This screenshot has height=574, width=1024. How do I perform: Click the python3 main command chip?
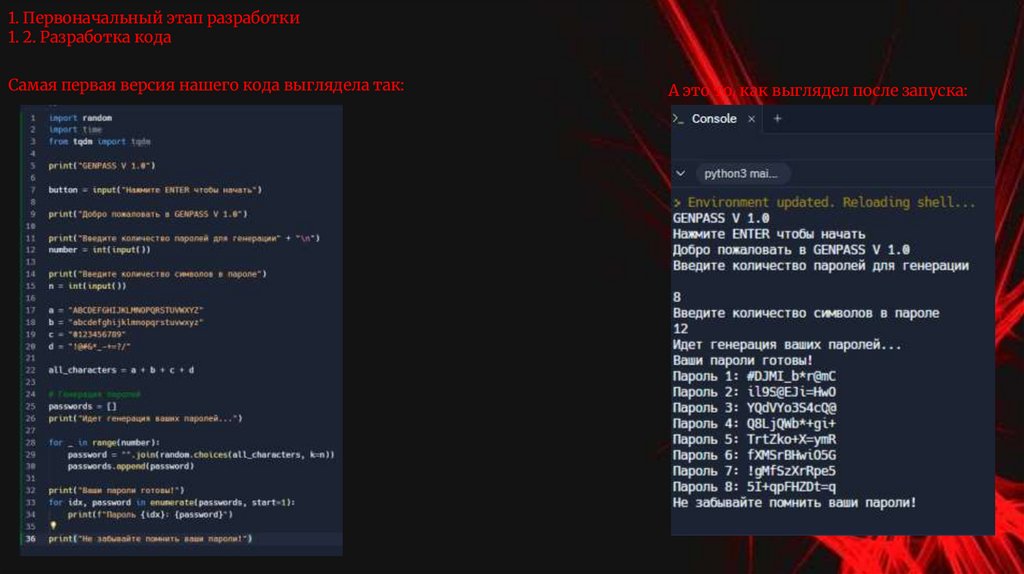click(x=741, y=173)
